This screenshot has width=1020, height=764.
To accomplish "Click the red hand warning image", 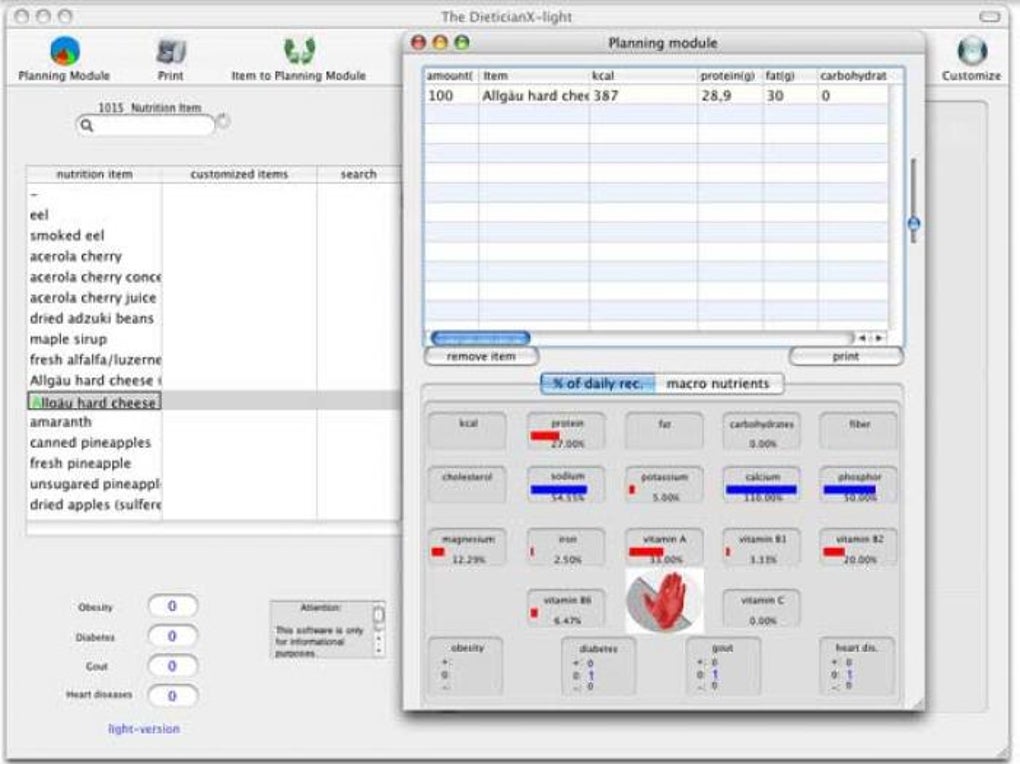I will 664,600.
